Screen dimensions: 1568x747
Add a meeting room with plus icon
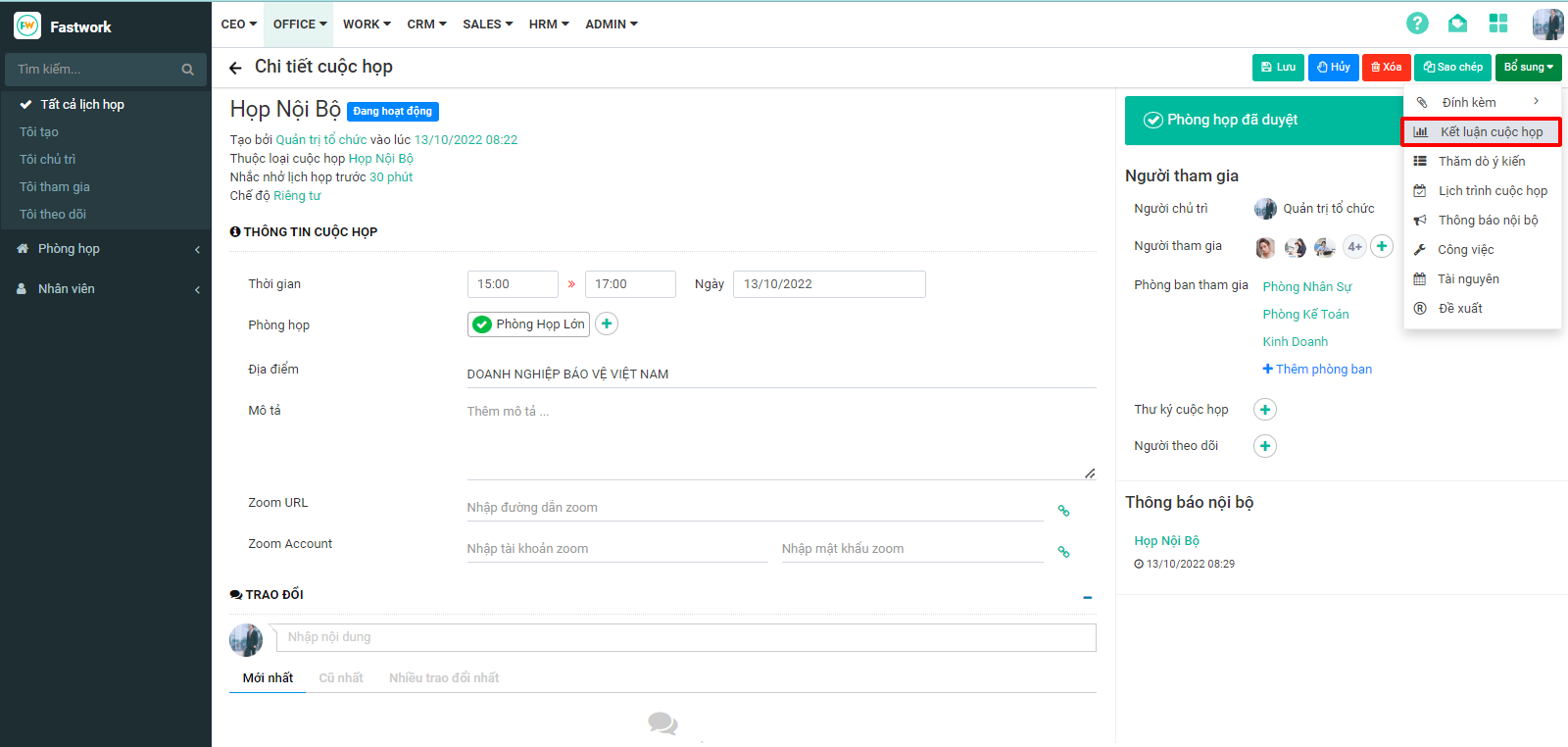point(607,324)
